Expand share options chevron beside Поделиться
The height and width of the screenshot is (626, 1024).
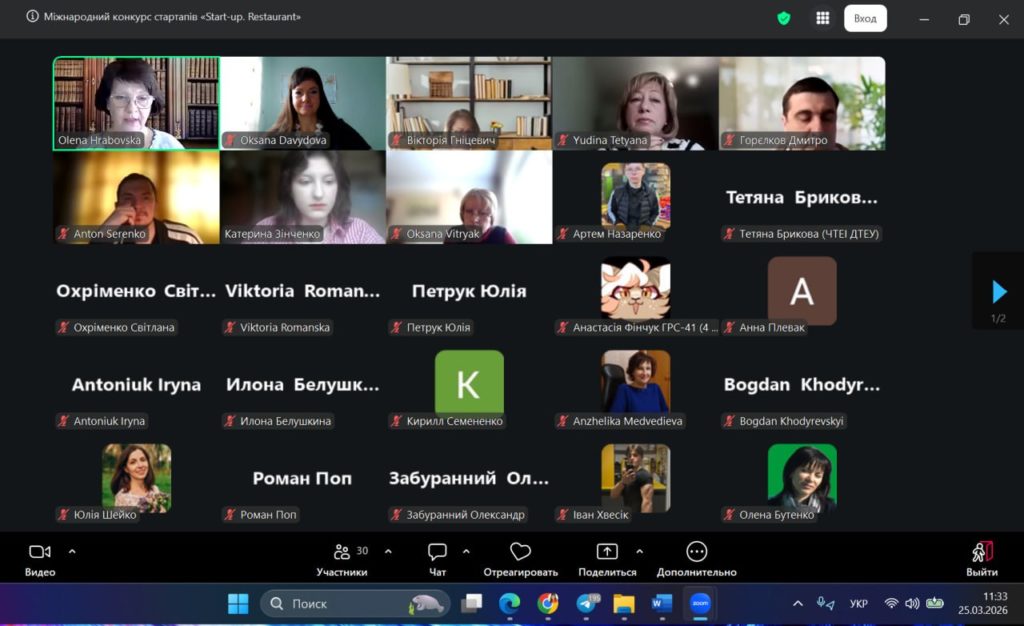pyautogui.click(x=639, y=551)
